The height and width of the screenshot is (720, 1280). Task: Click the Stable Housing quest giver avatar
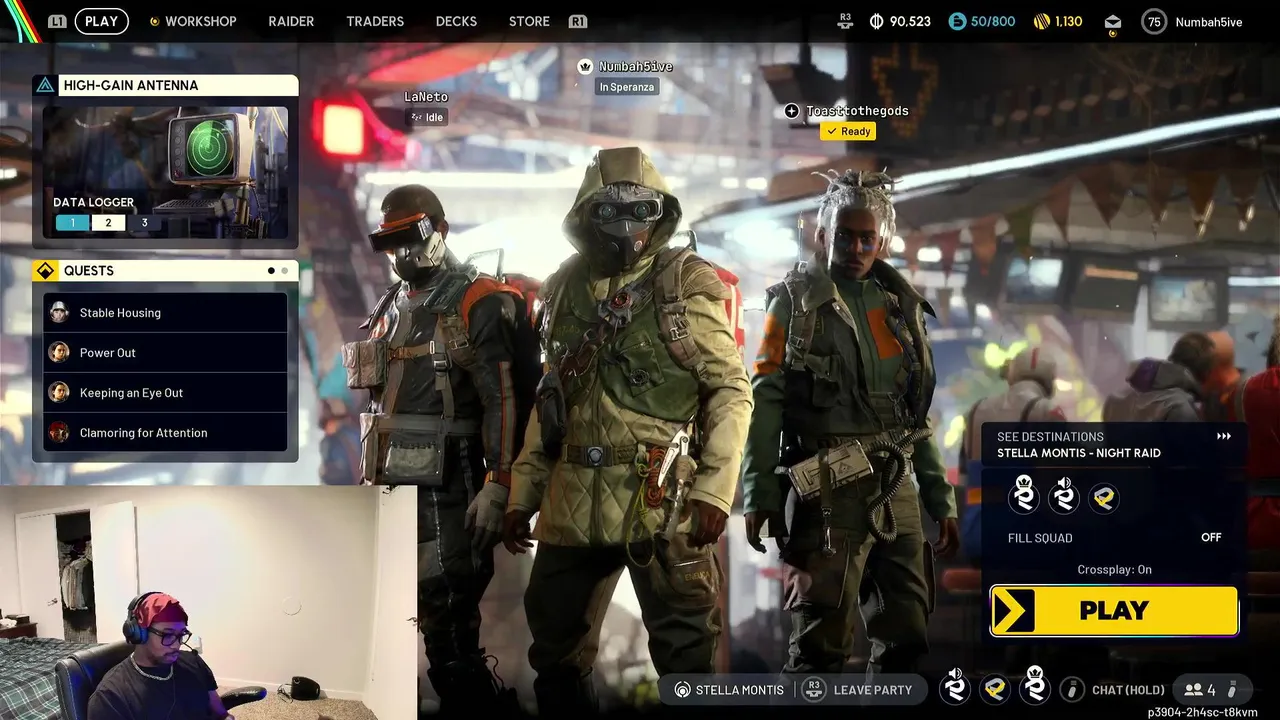pos(59,312)
